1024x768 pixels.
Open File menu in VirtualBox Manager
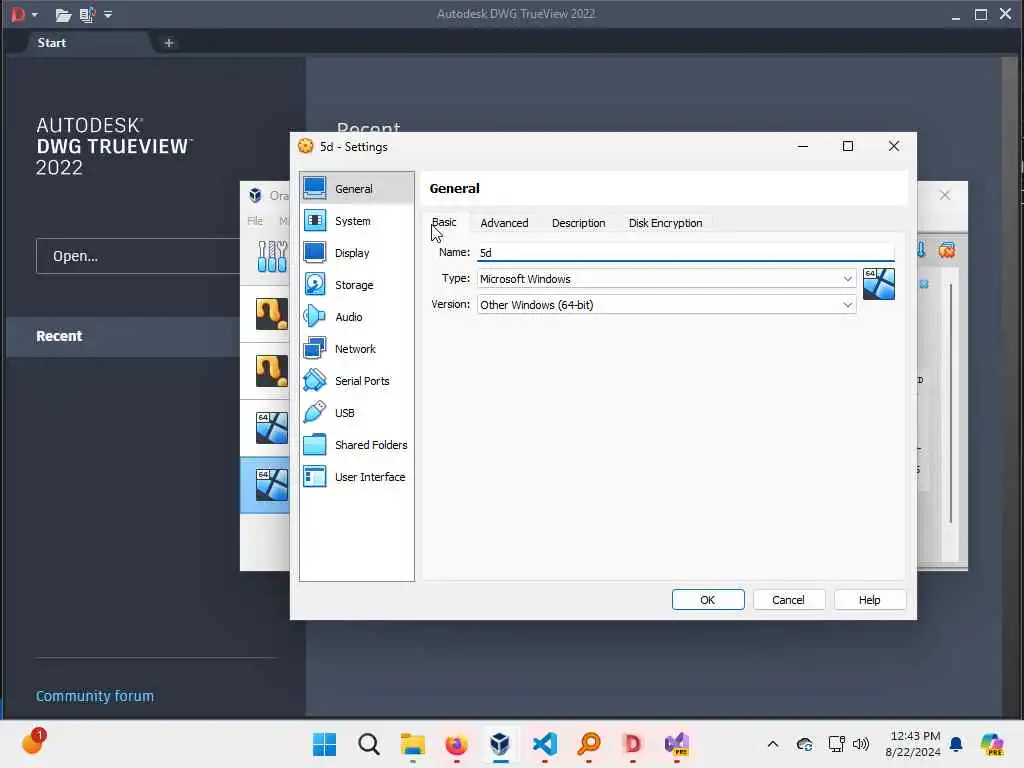(x=255, y=221)
